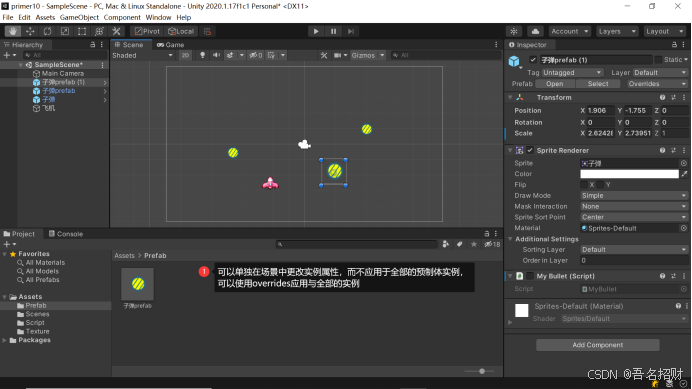Open the File menu
692x389 pixels.
tap(8, 17)
